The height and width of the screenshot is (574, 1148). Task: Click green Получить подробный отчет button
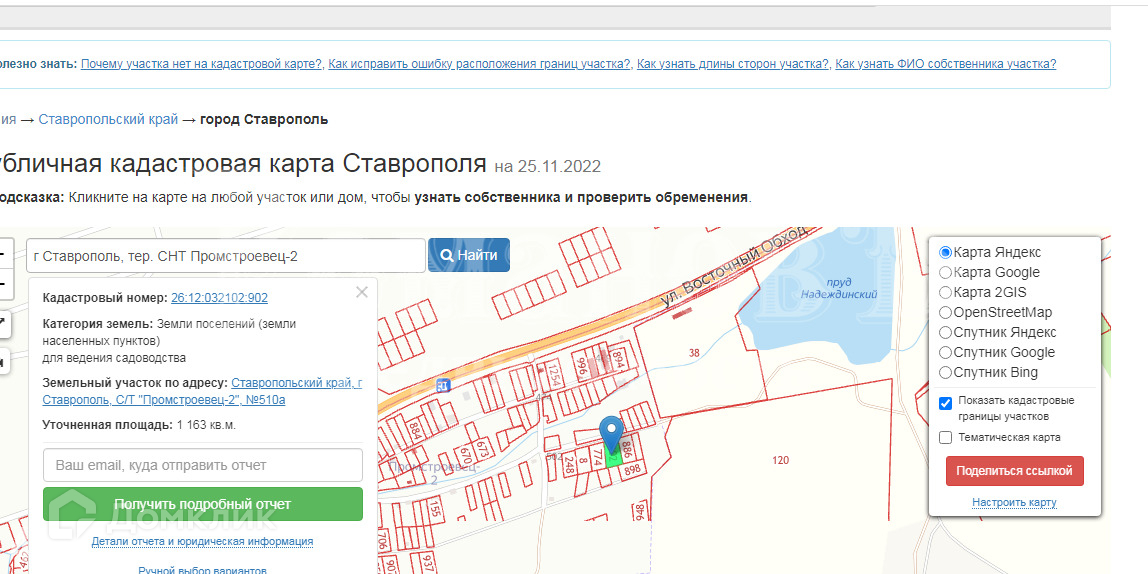coord(203,504)
